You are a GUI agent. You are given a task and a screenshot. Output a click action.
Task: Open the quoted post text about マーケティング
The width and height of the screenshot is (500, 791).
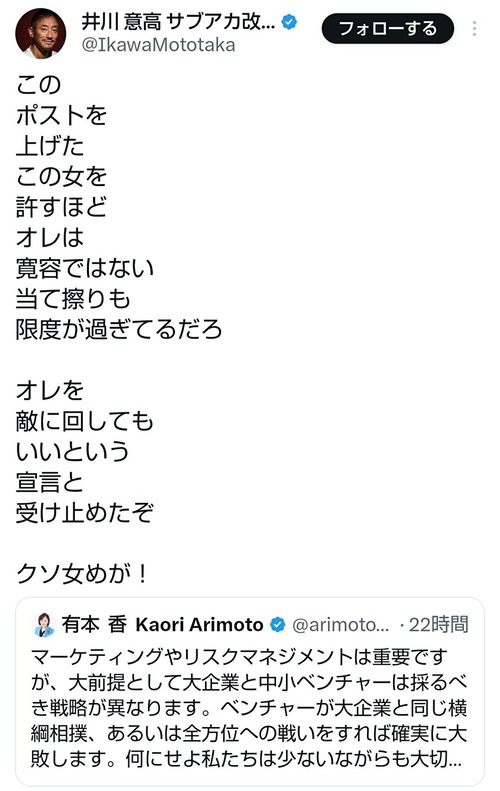pyautogui.click(x=249, y=708)
